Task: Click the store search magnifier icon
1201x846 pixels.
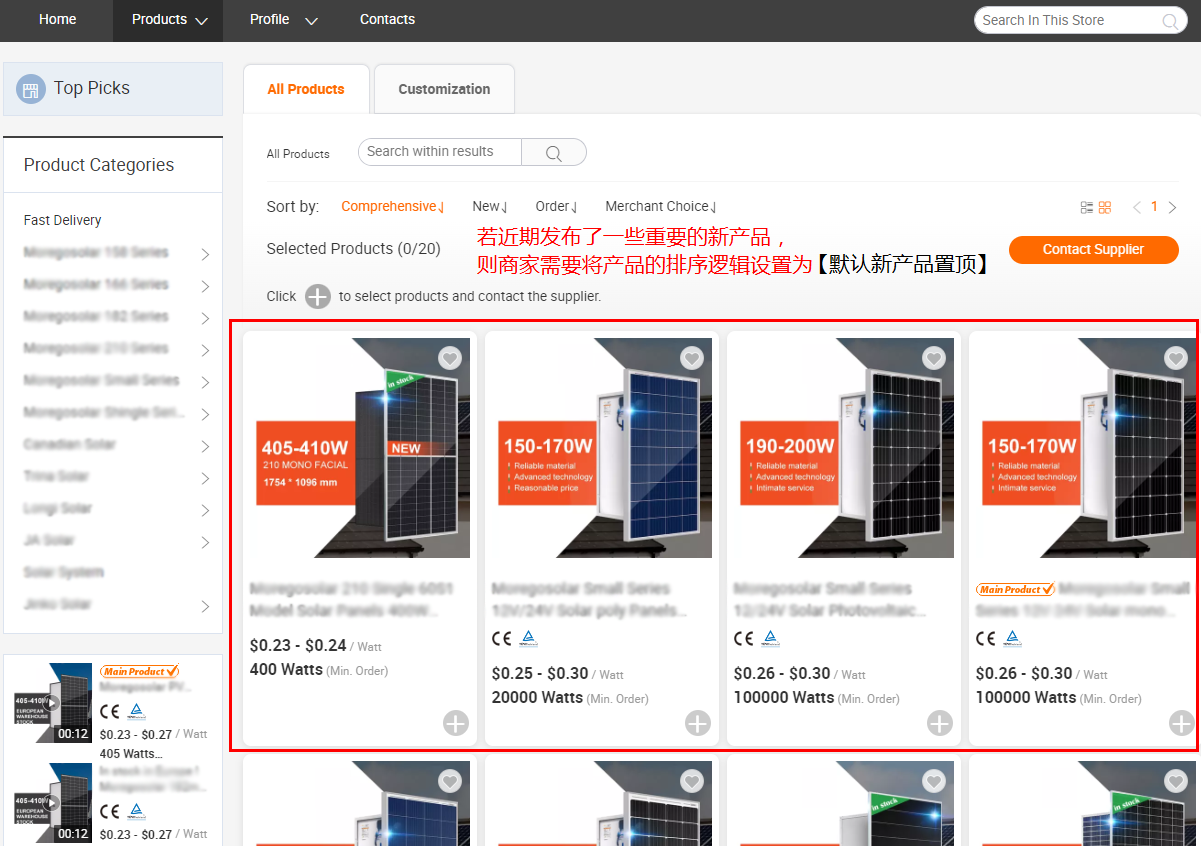Action: tap(1169, 21)
